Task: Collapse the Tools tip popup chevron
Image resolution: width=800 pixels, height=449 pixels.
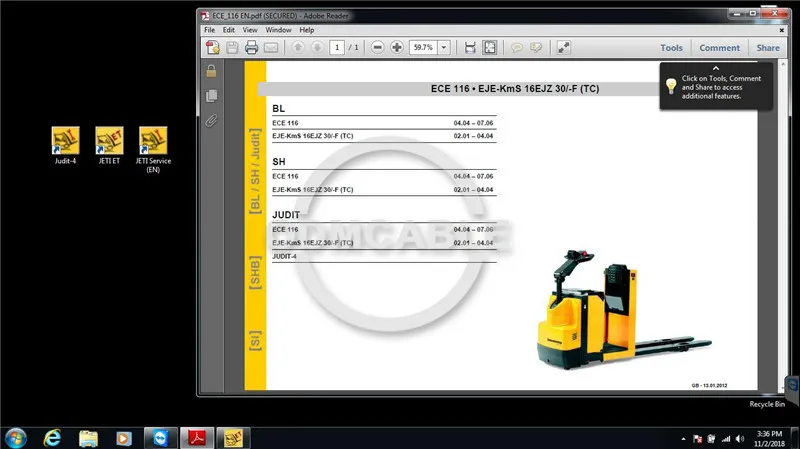Action: point(716,68)
